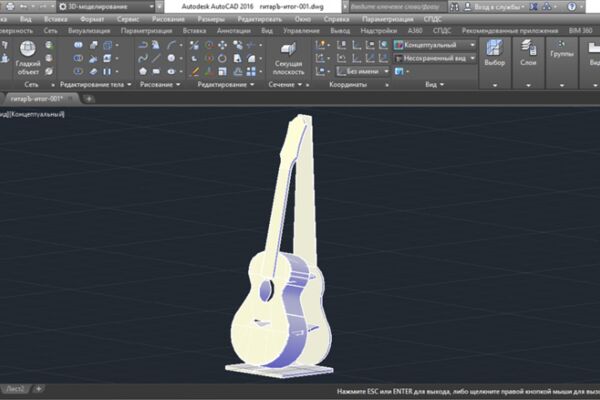Viewport: 600px width, 400px height.
Task: Select the Array tool with blue squares
Action: (251, 71)
